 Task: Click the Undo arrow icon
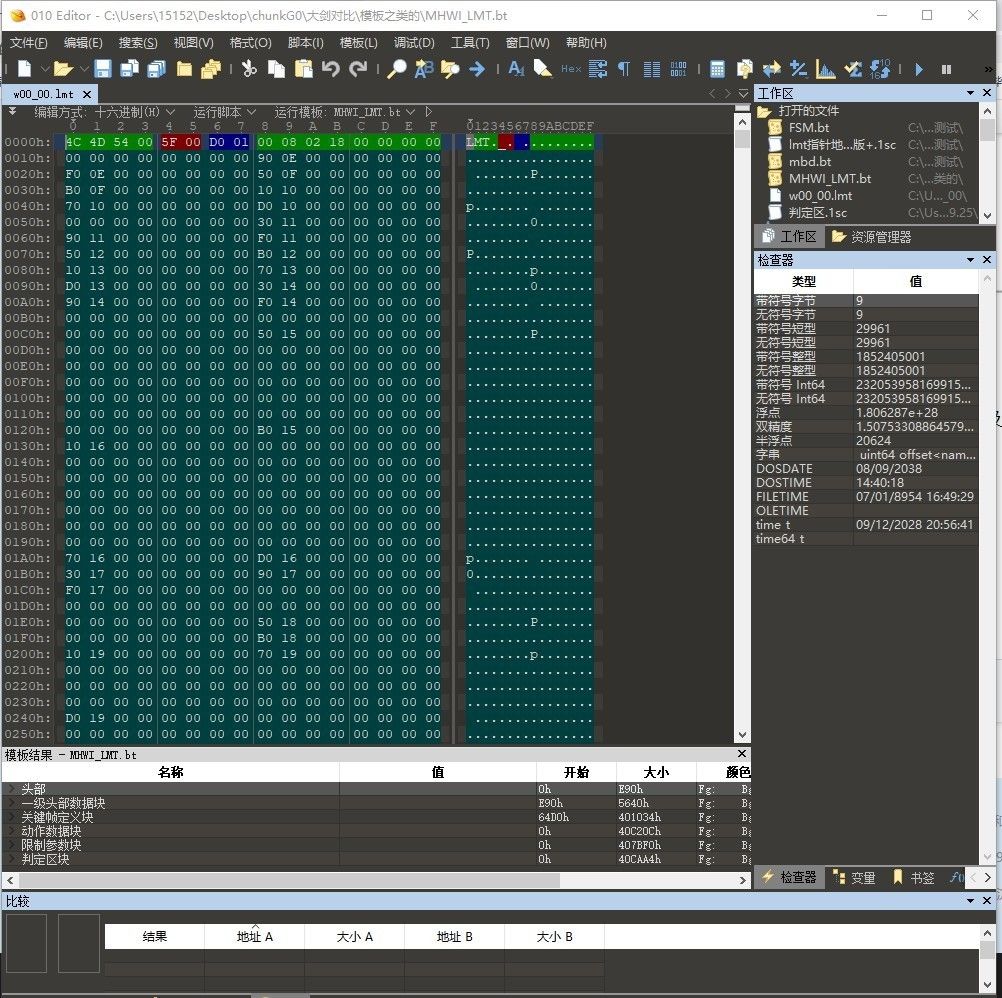tap(331, 69)
